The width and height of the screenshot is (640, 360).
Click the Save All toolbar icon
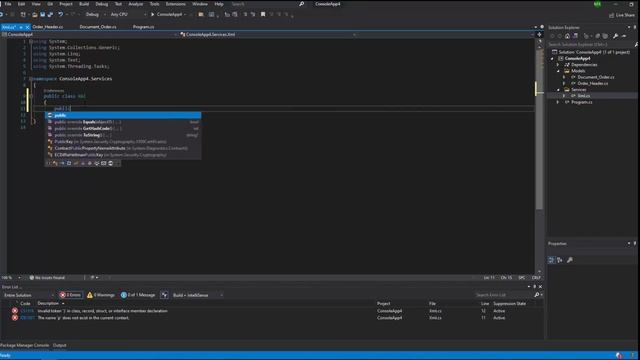(x=50, y=14)
